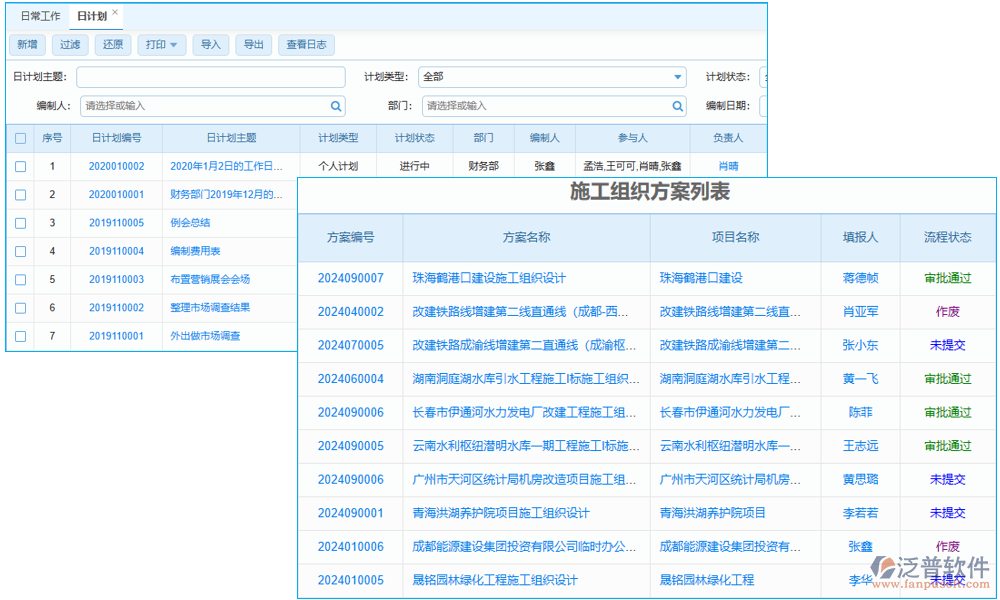Click 审批通过 status for 珠海鹤港口建设施工组织设计
This screenshot has height=600, width=1000.
pyautogui.click(x=947, y=279)
